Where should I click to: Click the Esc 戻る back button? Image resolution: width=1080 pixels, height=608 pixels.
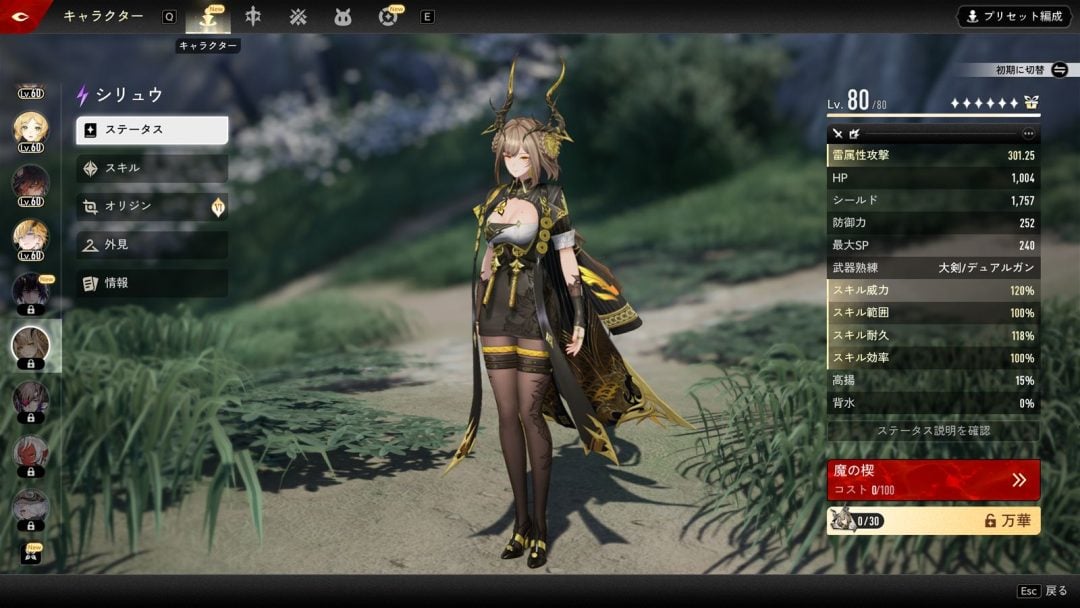[x=1043, y=592]
